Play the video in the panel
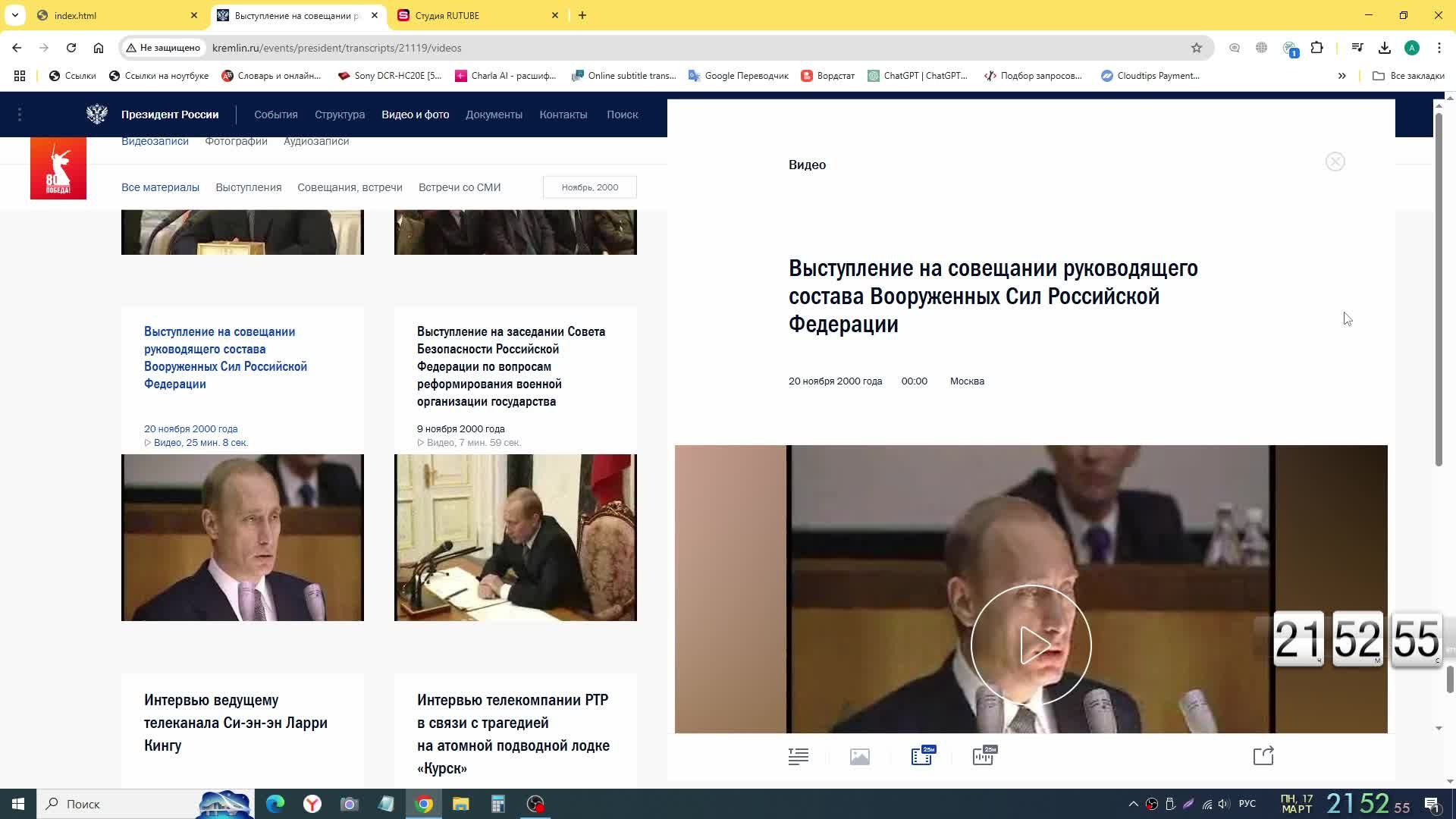This screenshot has width=1456, height=819. (x=1031, y=645)
